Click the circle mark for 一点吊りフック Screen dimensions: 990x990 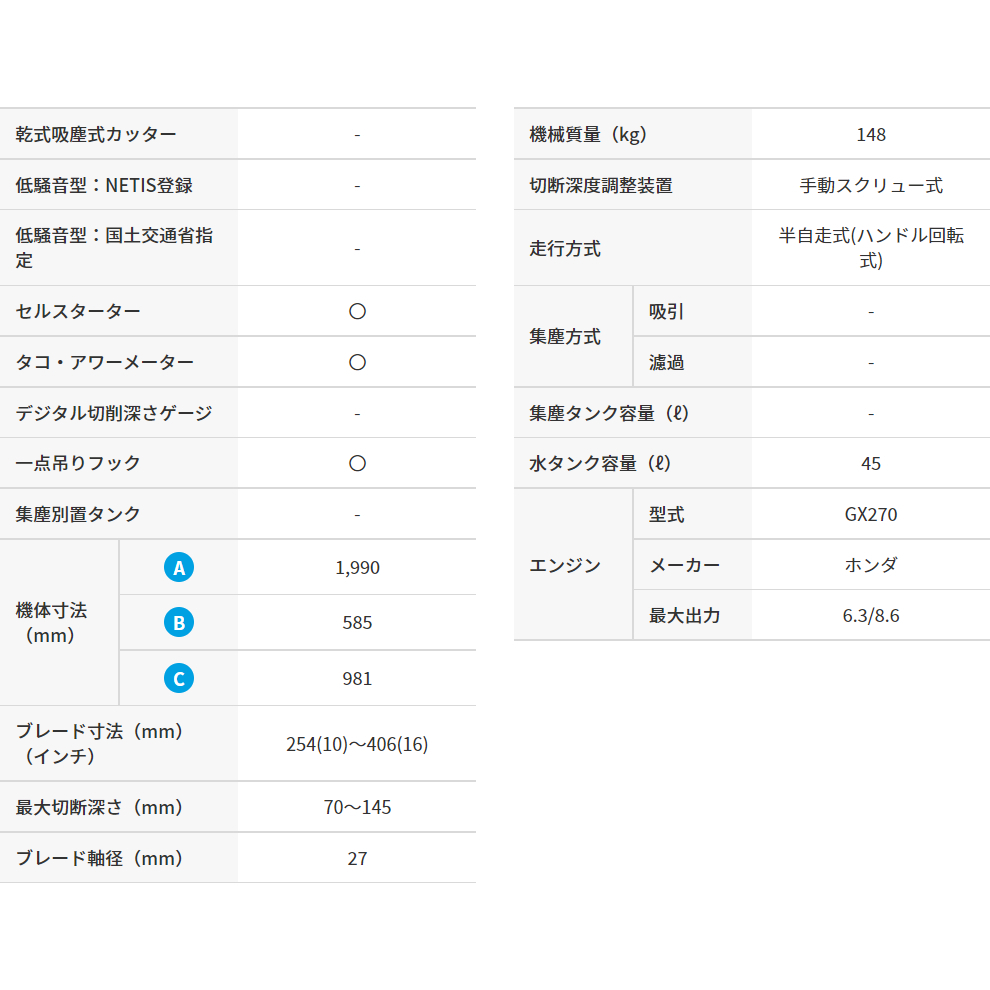coord(357,463)
